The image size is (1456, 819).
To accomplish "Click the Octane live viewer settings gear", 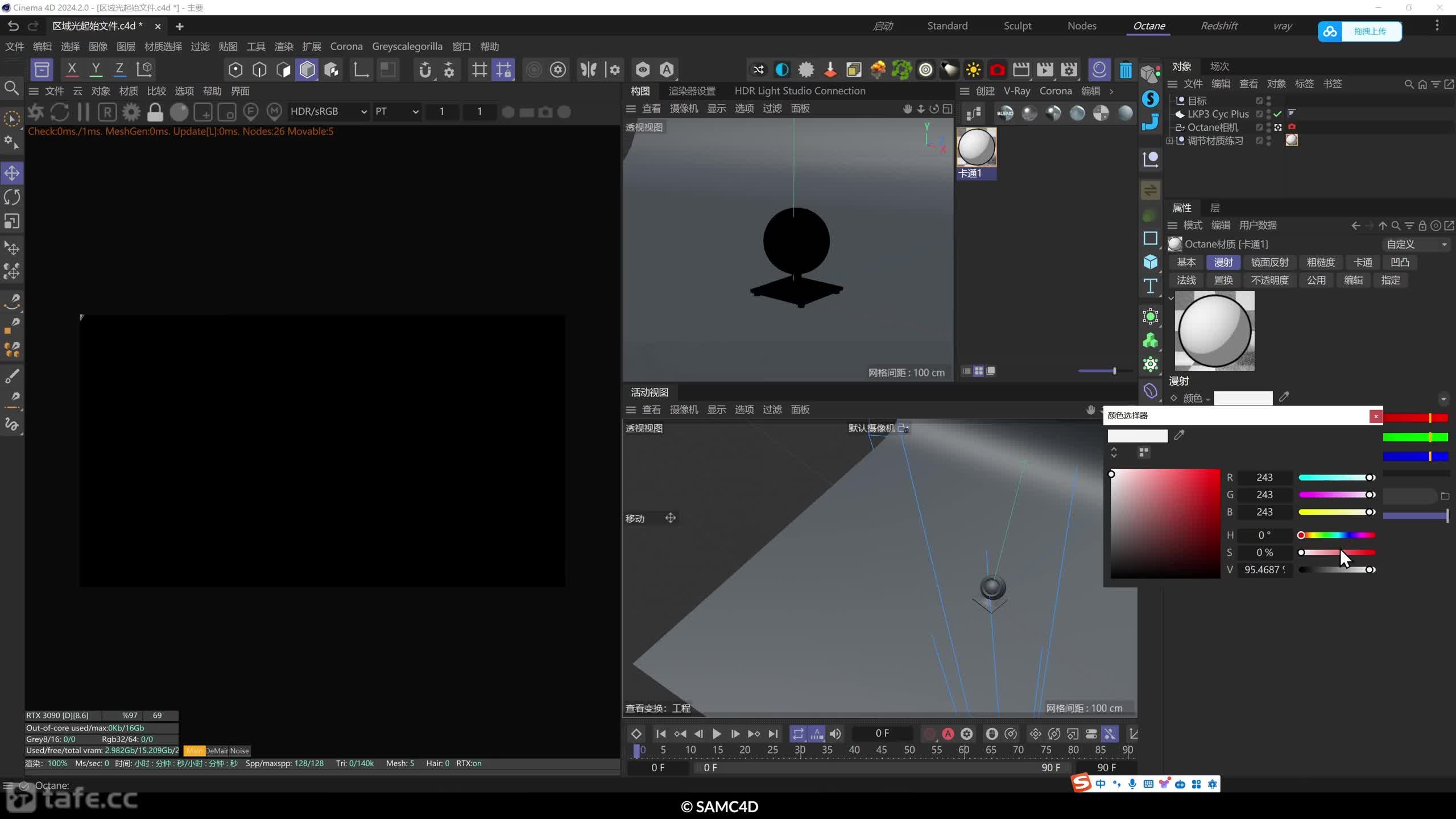I will point(131,112).
